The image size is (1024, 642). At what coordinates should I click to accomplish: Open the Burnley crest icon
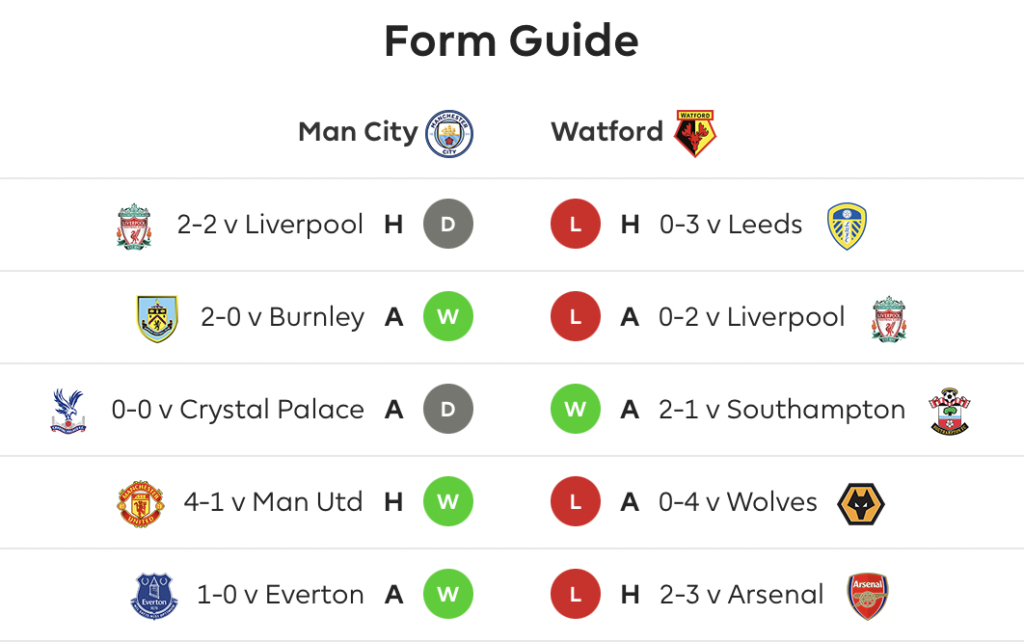pyautogui.click(x=157, y=319)
